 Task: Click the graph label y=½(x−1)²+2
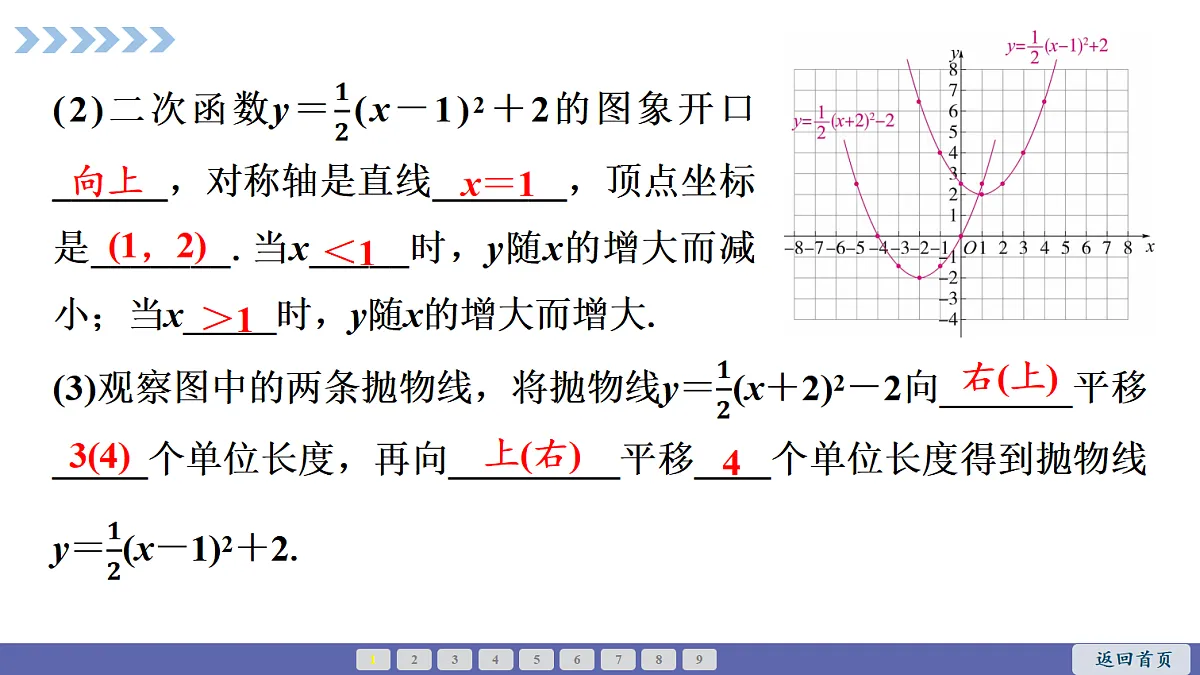(x=1057, y=48)
